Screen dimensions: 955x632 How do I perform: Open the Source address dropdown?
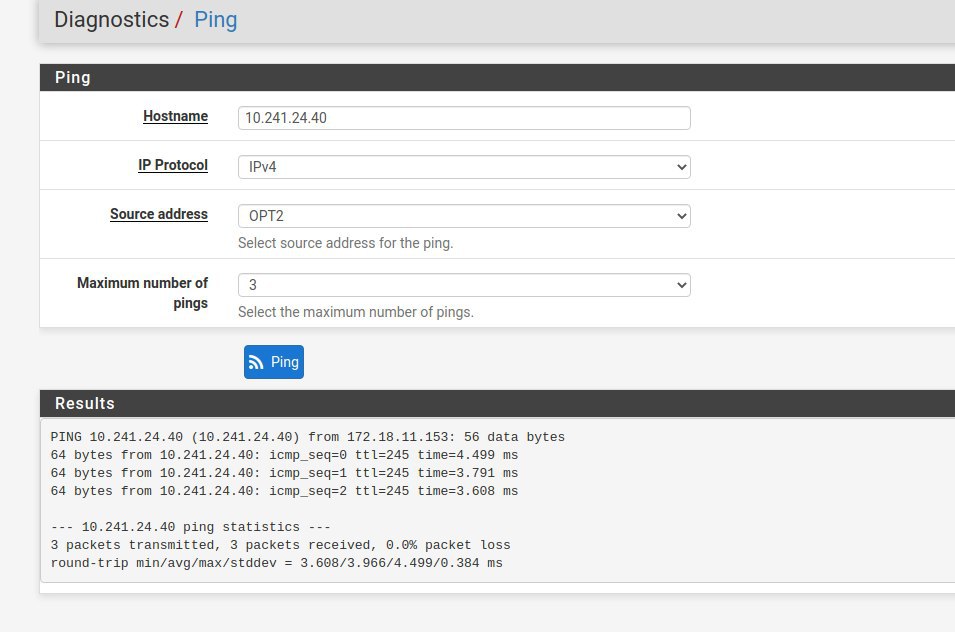tap(464, 216)
